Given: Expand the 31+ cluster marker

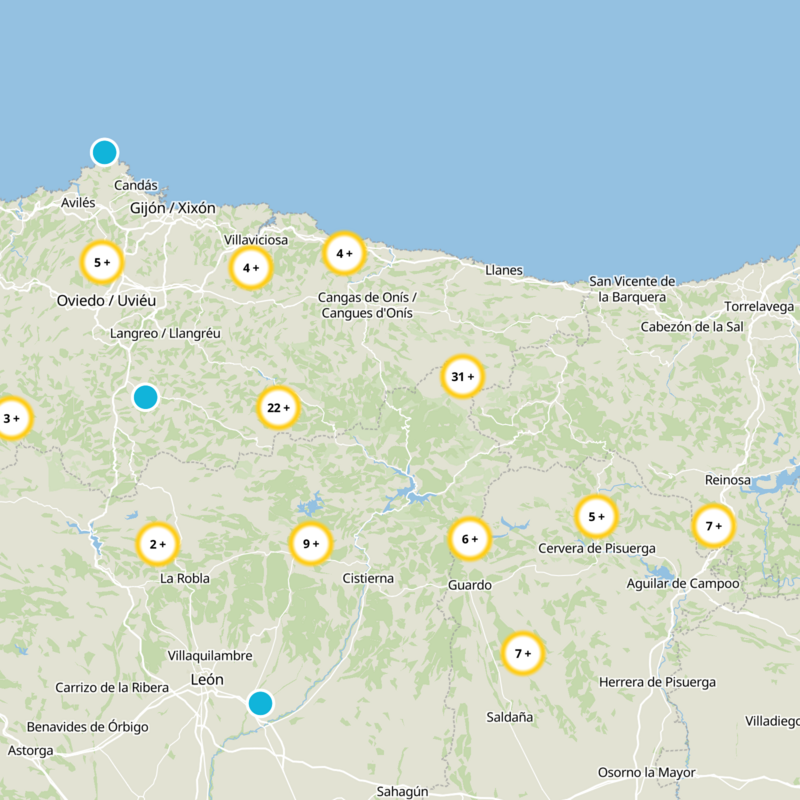Looking at the screenshot, I should pos(462,377).
